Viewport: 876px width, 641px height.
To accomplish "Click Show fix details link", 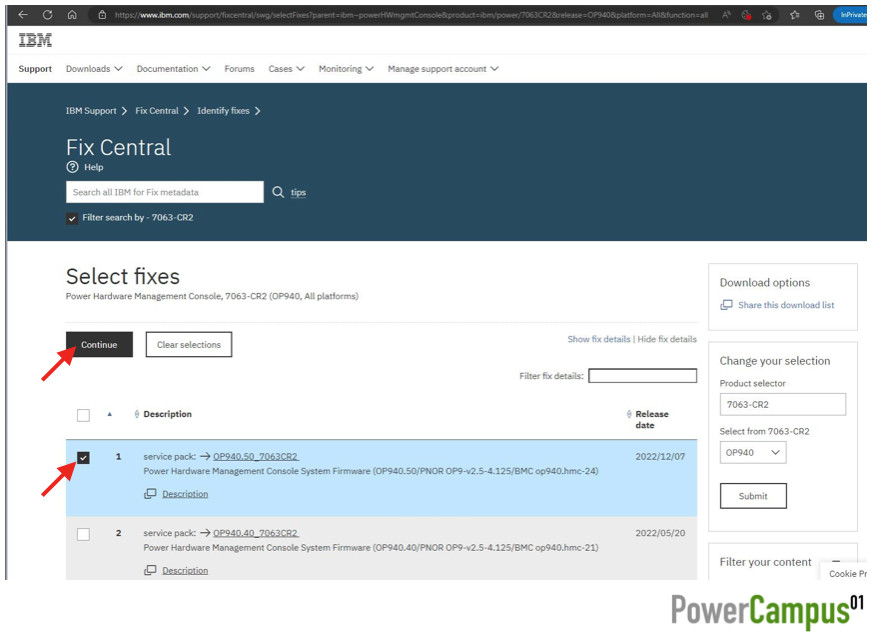I will [599, 339].
